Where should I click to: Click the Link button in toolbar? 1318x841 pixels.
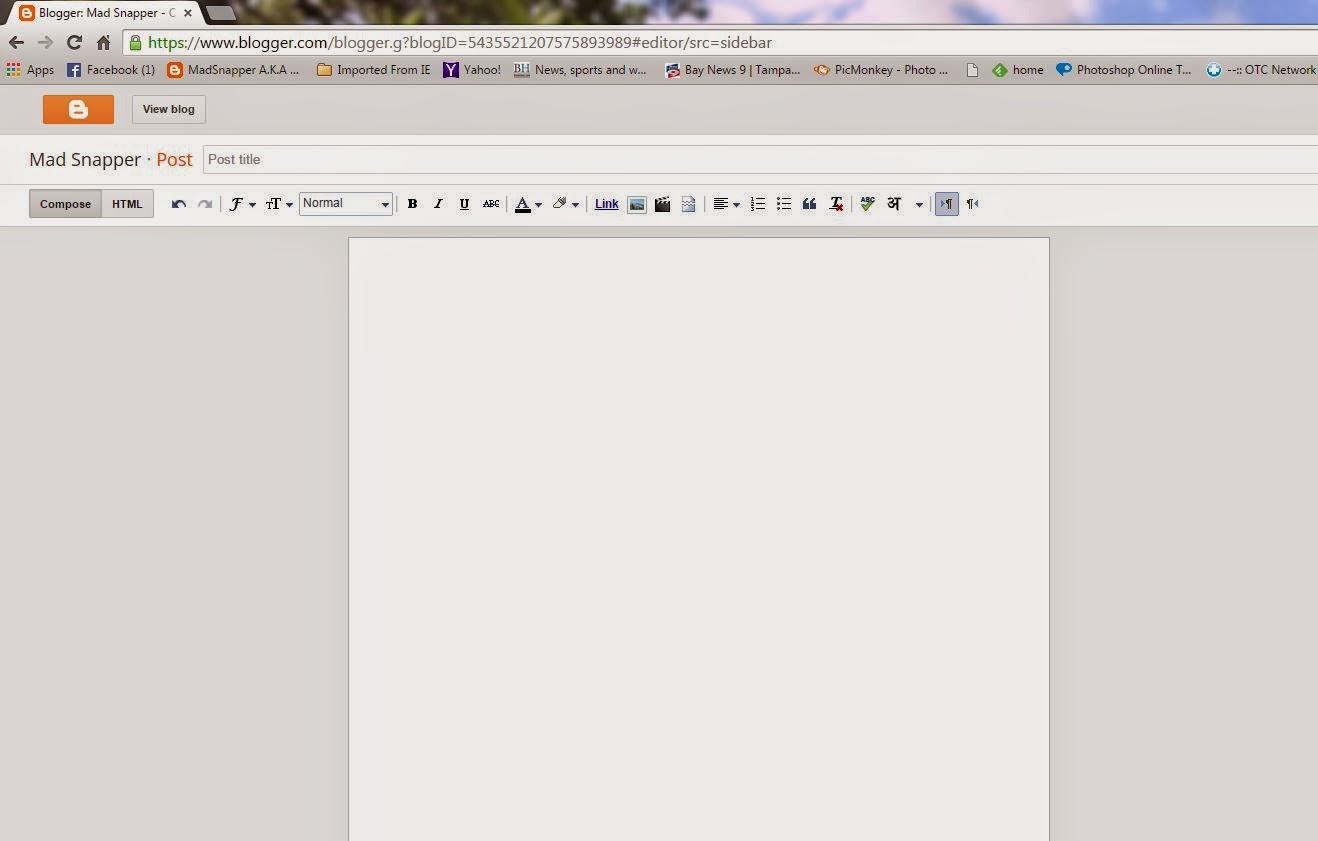pos(607,204)
